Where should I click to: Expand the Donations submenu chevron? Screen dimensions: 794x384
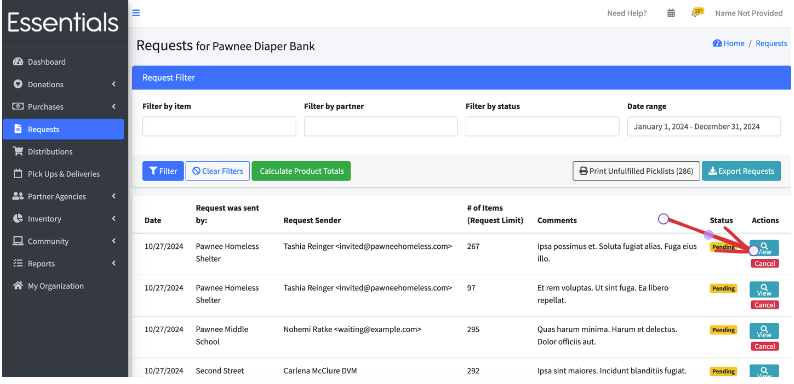click(113, 84)
